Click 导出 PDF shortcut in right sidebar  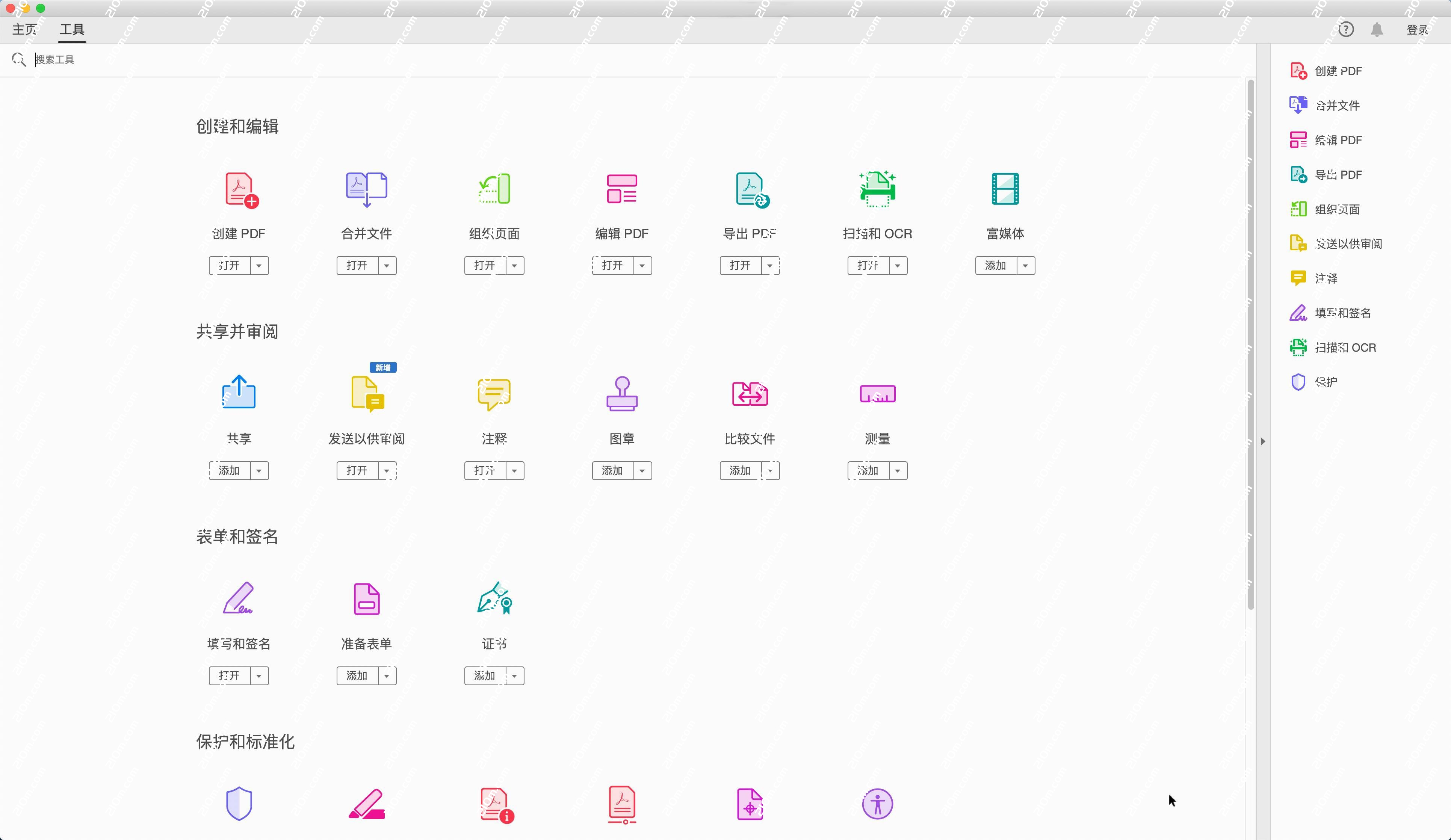tap(1326, 174)
